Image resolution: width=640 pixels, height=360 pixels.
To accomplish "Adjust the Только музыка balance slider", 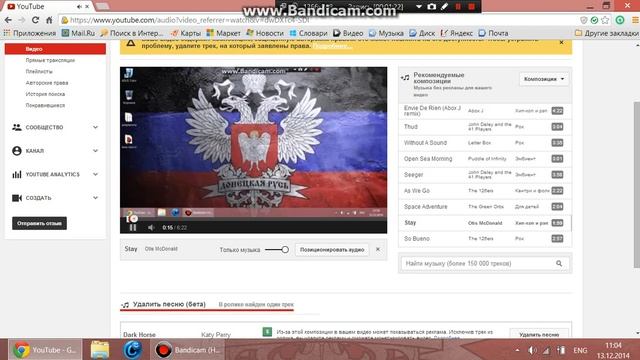I will click(277, 249).
